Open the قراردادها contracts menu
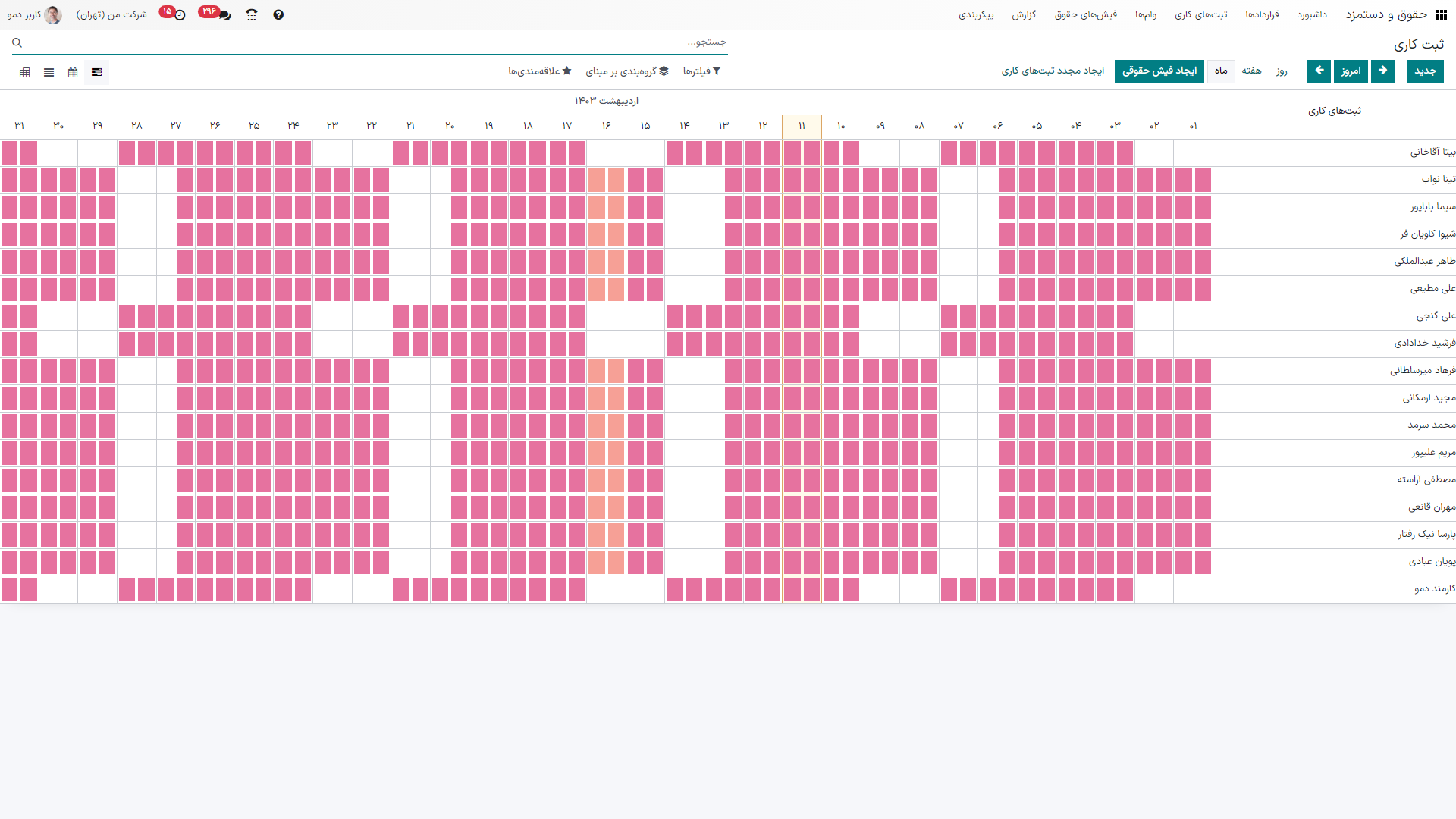This screenshot has height=819, width=1456. [1262, 15]
